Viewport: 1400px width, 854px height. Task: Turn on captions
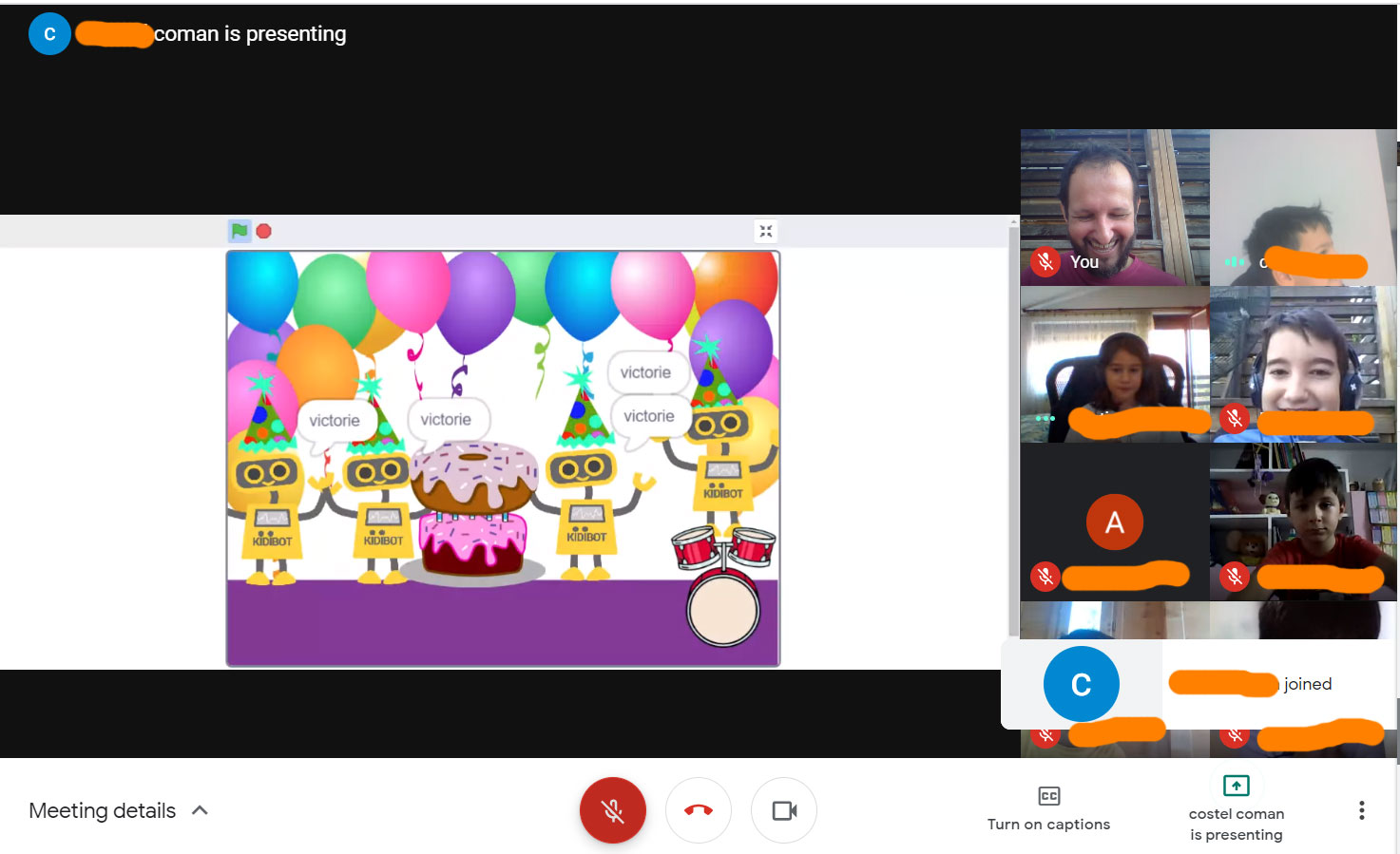(x=1048, y=808)
